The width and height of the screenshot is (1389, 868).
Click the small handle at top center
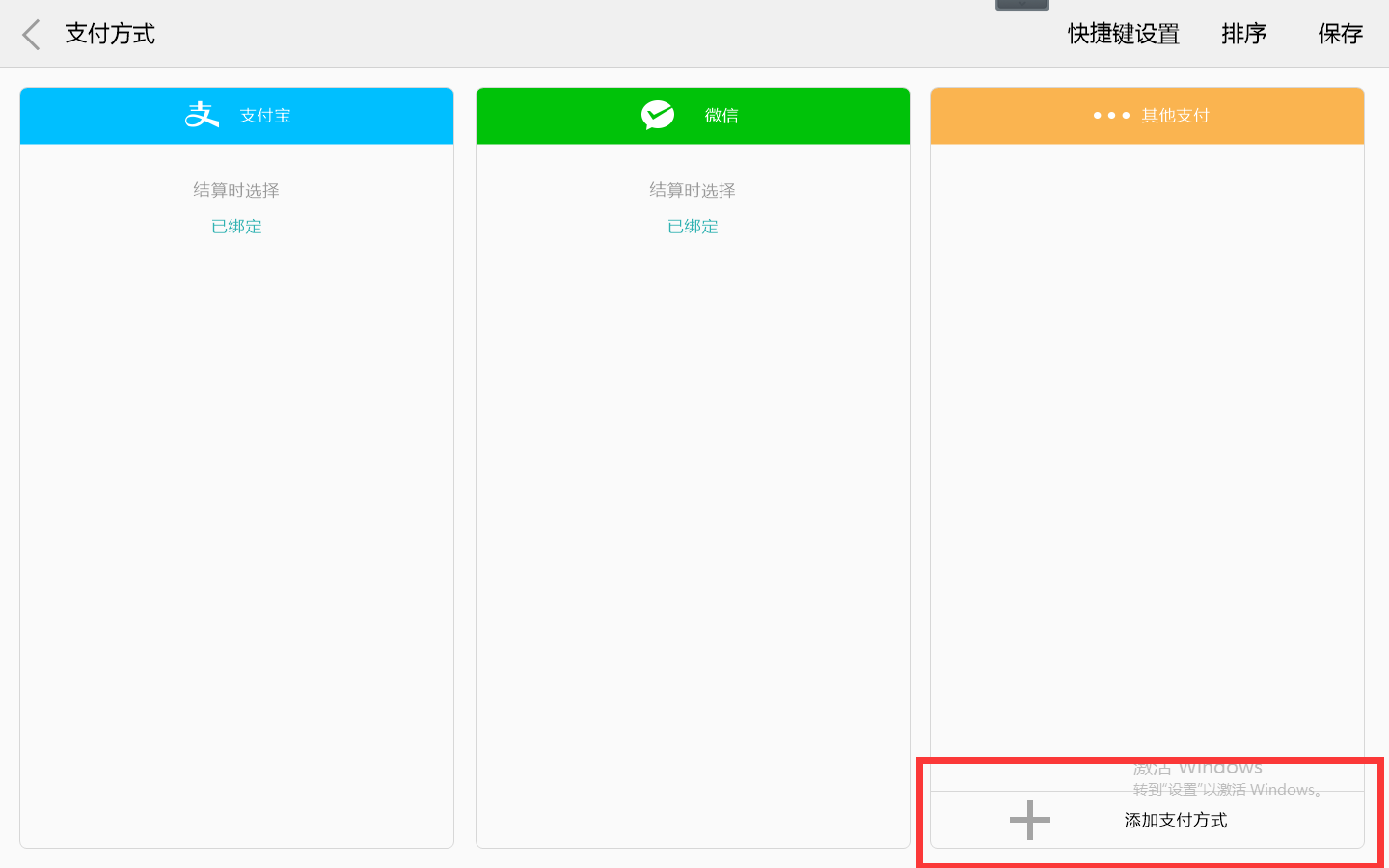[1021, 5]
